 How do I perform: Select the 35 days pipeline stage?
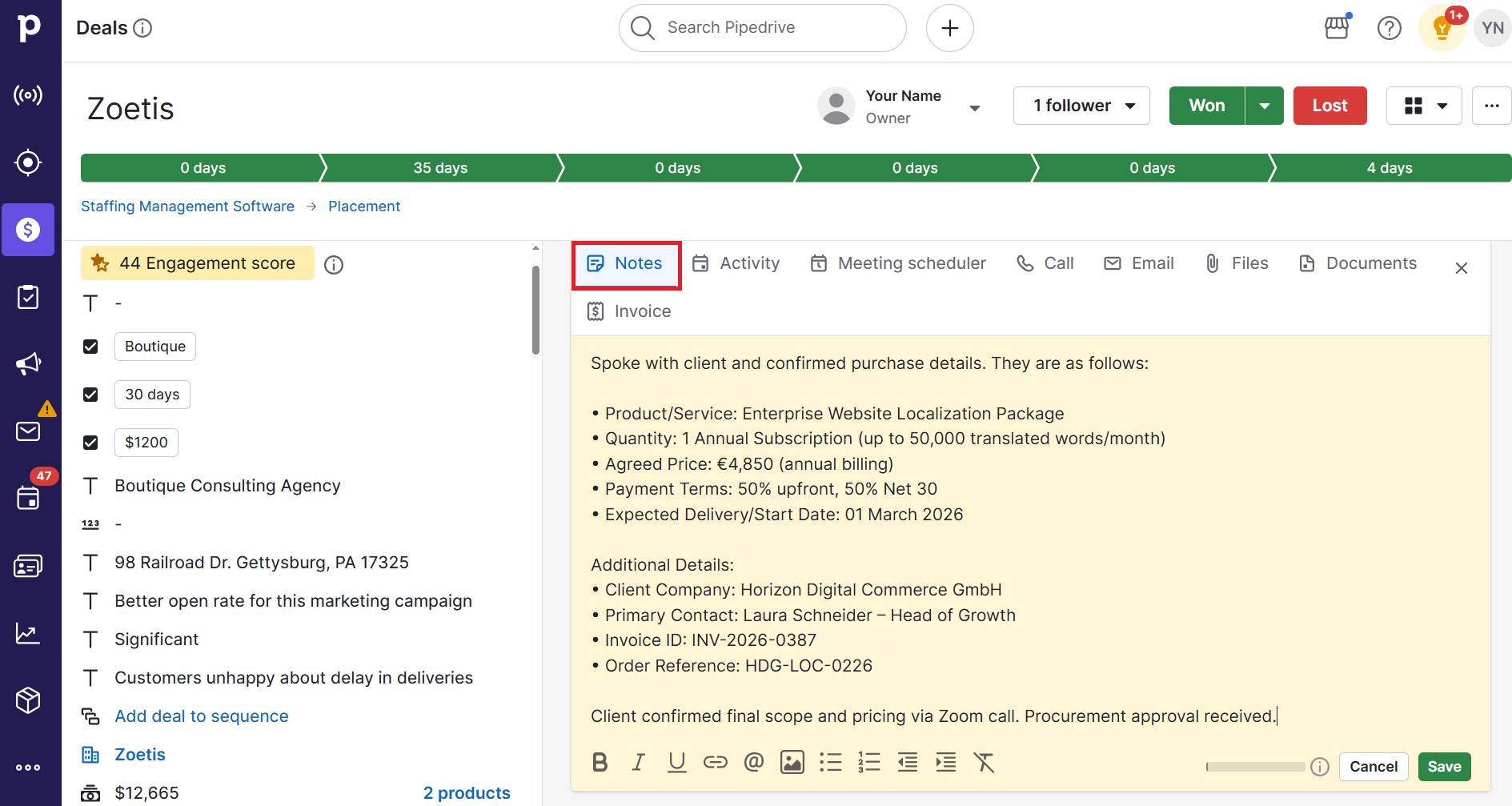tap(440, 168)
